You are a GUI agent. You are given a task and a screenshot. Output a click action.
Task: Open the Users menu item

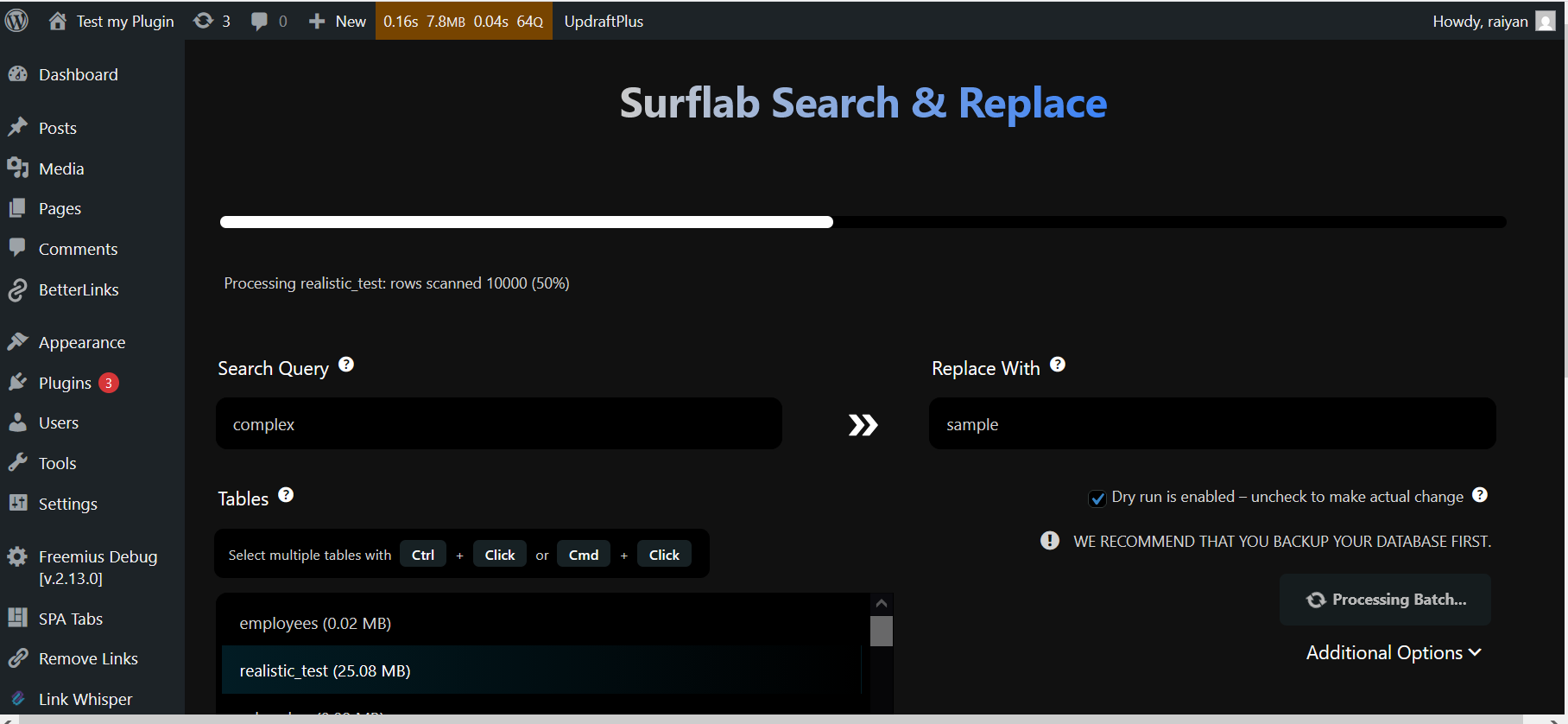tap(59, 422)
